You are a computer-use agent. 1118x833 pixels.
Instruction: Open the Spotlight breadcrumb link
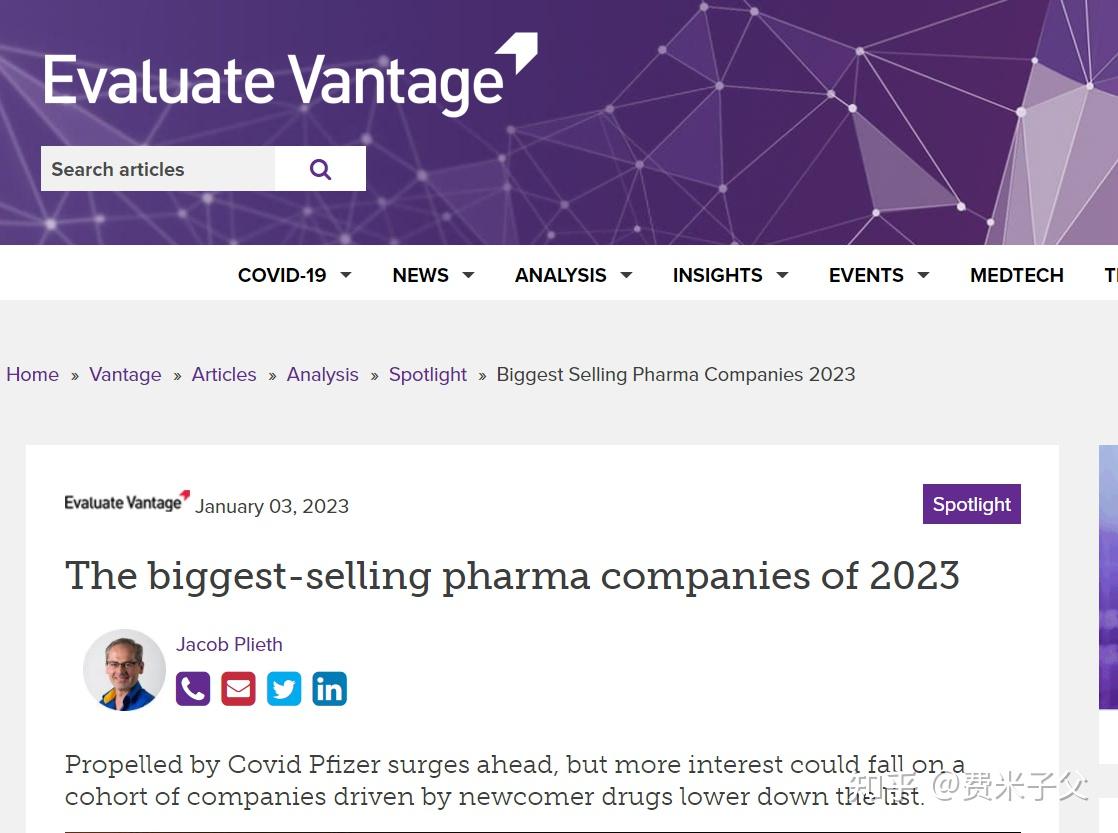click(x=428, y=374)
